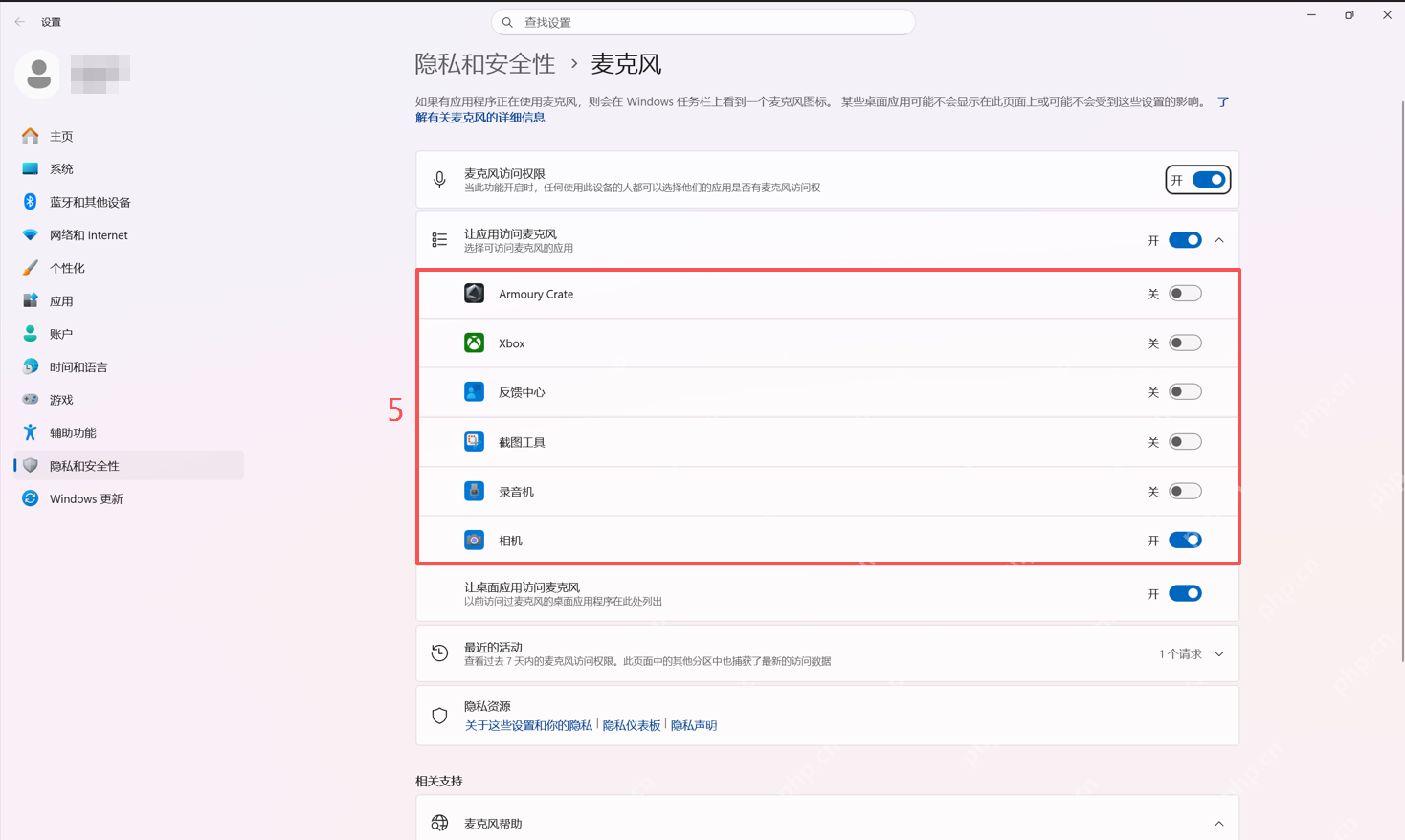This screenshot has width=1405, height=840.
Task: Toggle 麦克风访问权限 switch off
Action: (x=1209, y=180)
